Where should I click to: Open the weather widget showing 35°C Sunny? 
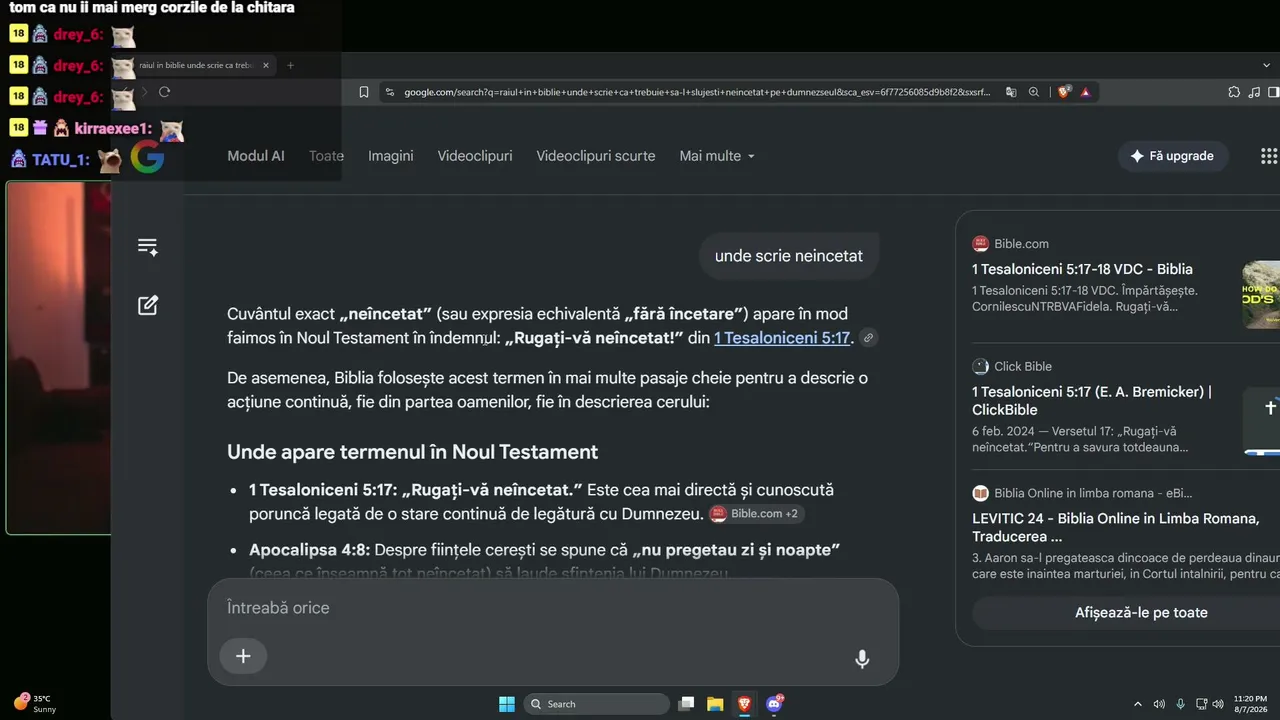click(36, 703)
